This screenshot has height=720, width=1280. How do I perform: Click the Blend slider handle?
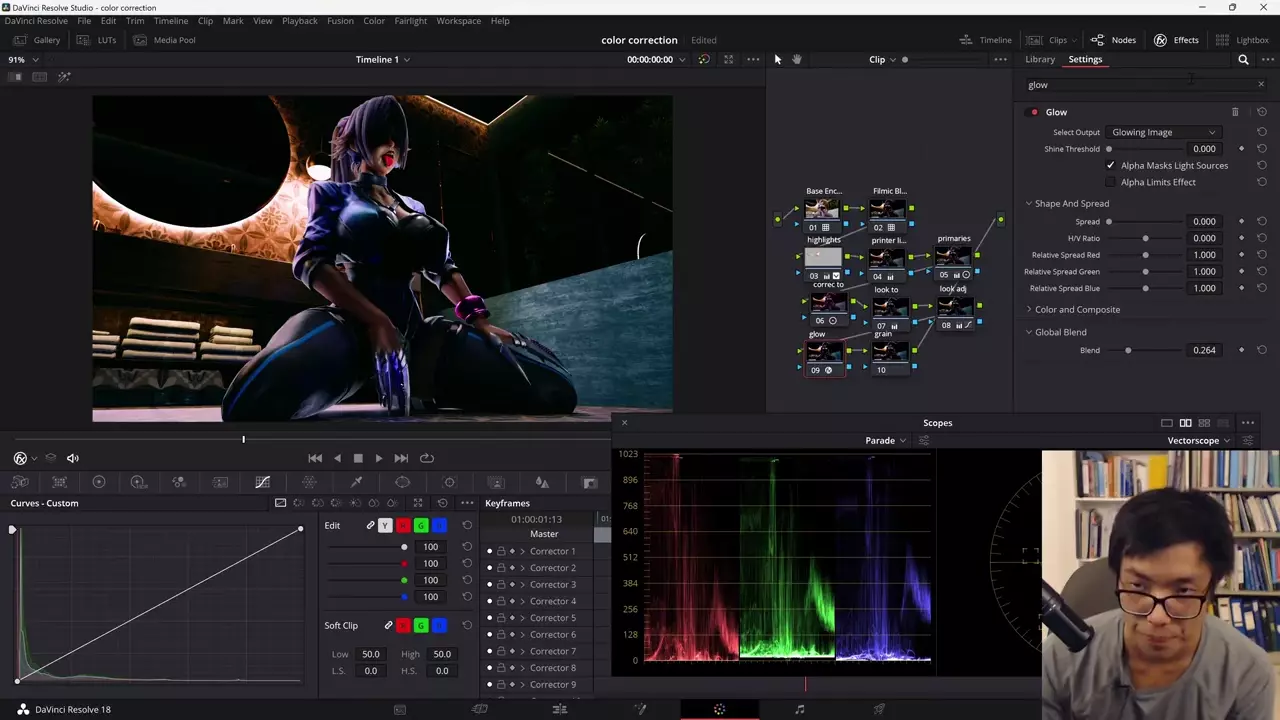pyautogui.click(x=1128, y=351)
